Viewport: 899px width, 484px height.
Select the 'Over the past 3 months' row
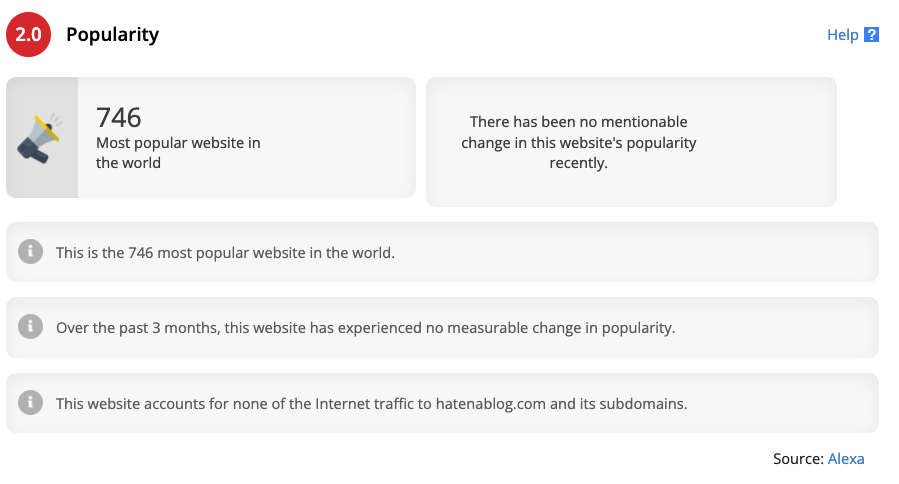pyautogui.click(x=442, y=327)
